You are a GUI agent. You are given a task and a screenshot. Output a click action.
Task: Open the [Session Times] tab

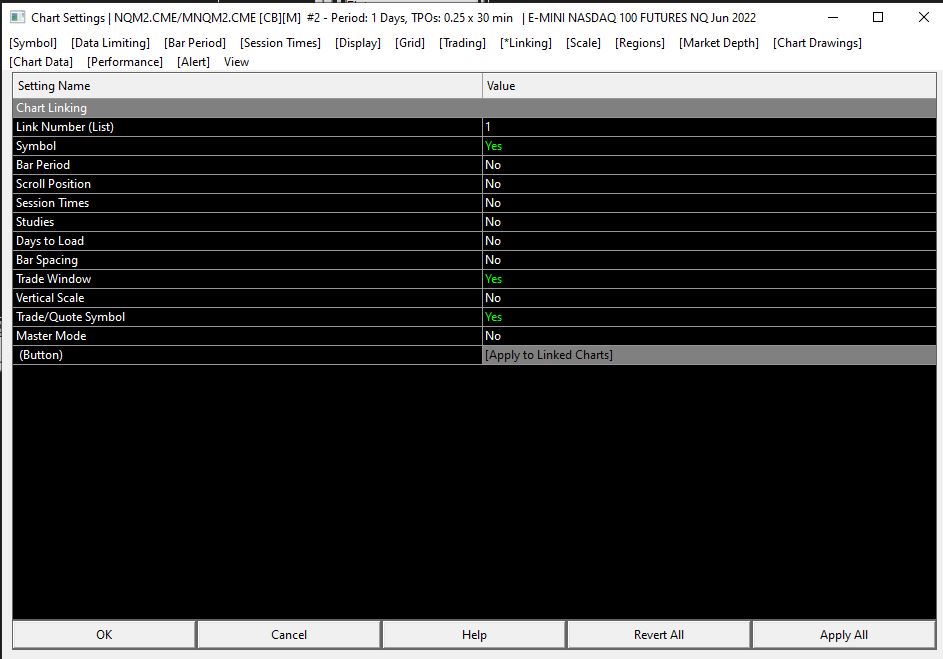(x=280, y=43)
